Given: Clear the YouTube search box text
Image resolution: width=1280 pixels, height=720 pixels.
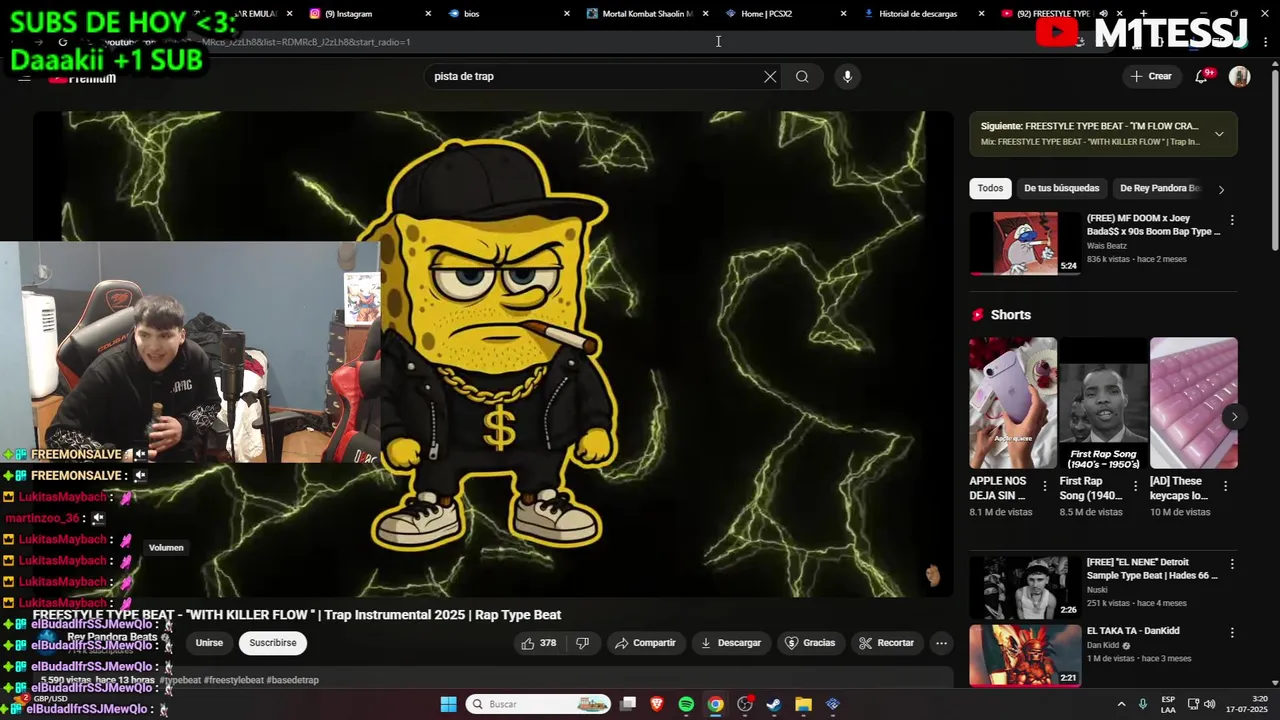Looking at the screenshot, I should tap(770, 77).
